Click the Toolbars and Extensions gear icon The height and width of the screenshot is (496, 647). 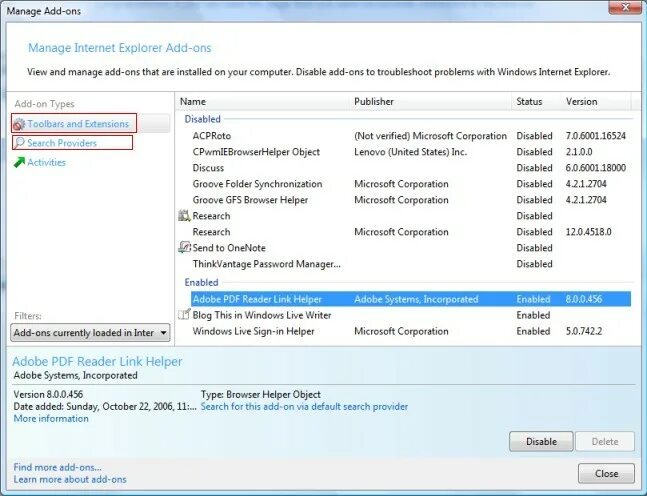[x=19, y=124]
